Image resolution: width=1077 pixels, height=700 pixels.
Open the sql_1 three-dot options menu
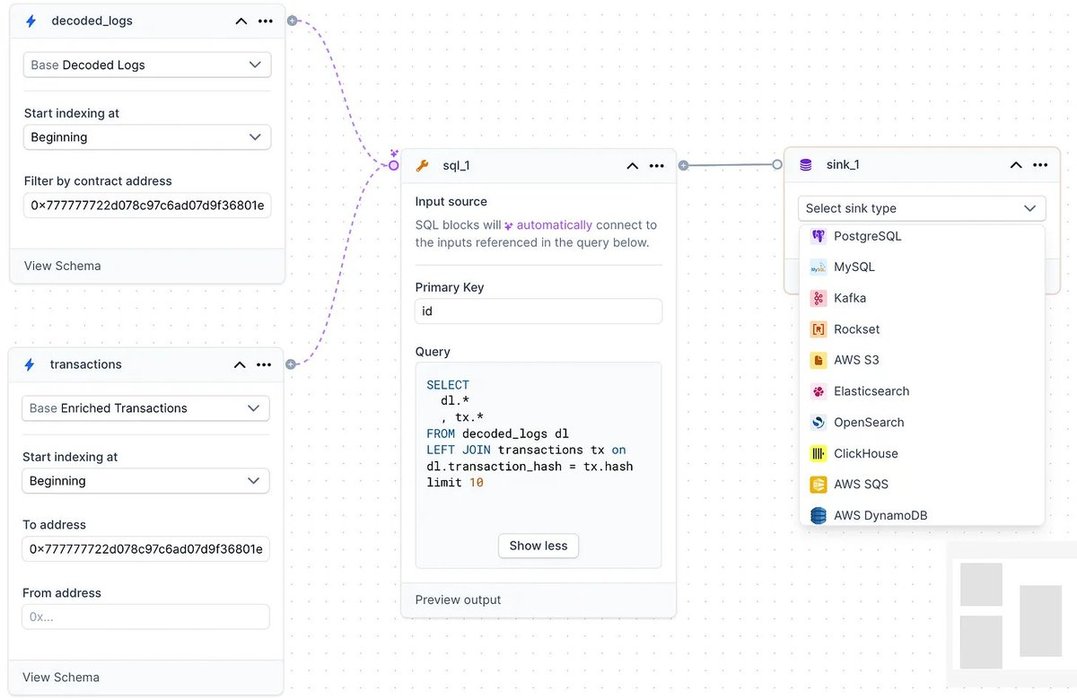pos(656,166)
